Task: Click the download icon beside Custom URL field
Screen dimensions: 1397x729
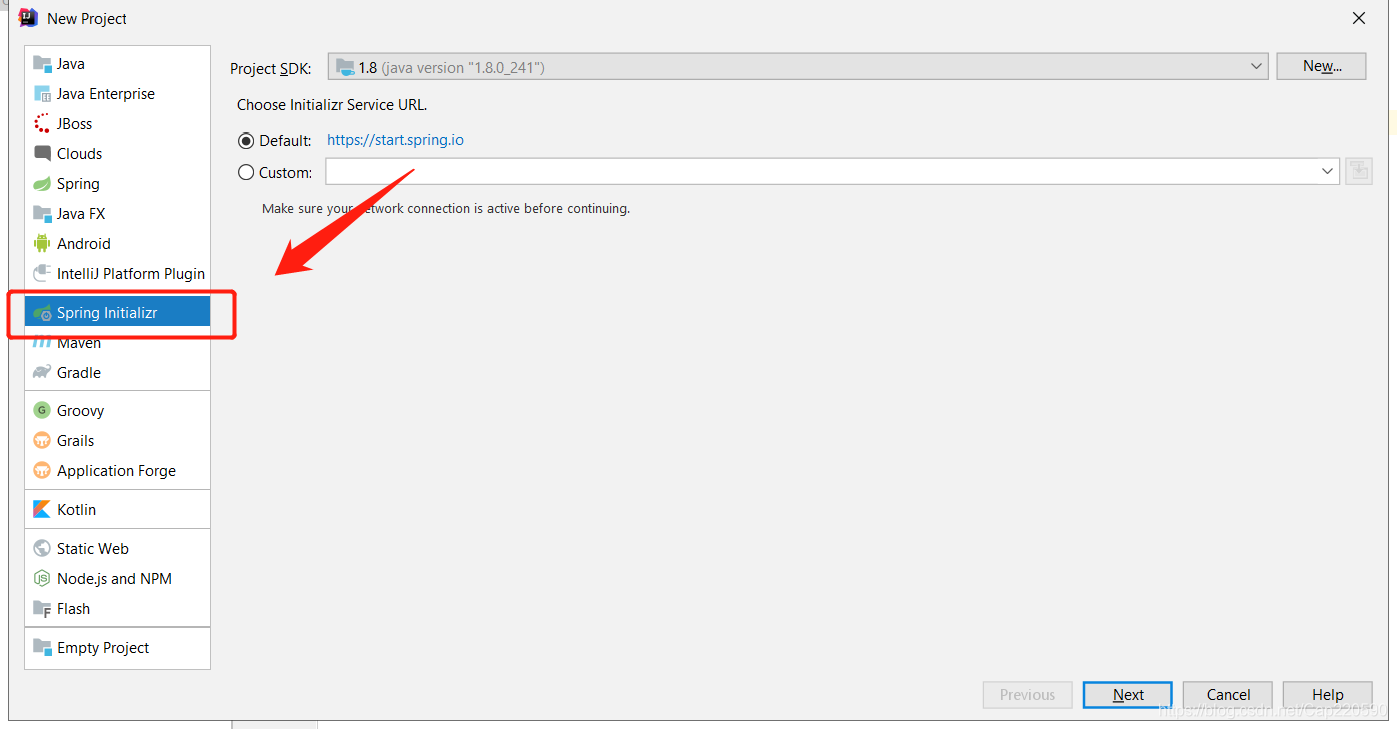Action: coord(1358,171)
